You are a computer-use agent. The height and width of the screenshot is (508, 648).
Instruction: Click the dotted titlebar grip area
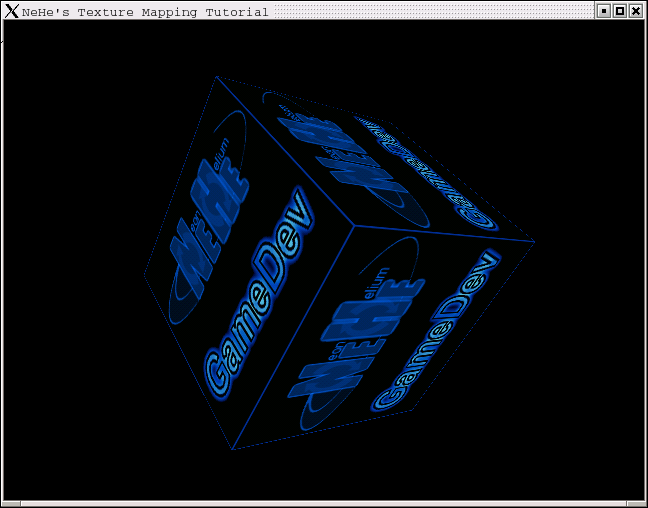pos(434,11)
